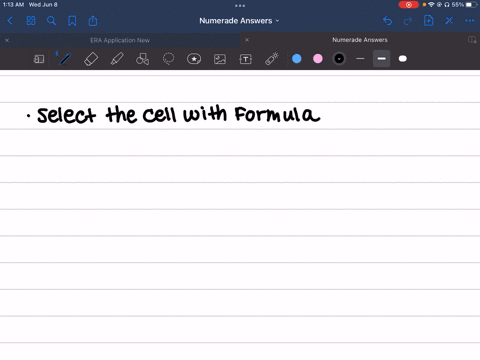
Task: Toggle the zoom window tool
Action: pos(39,59)
